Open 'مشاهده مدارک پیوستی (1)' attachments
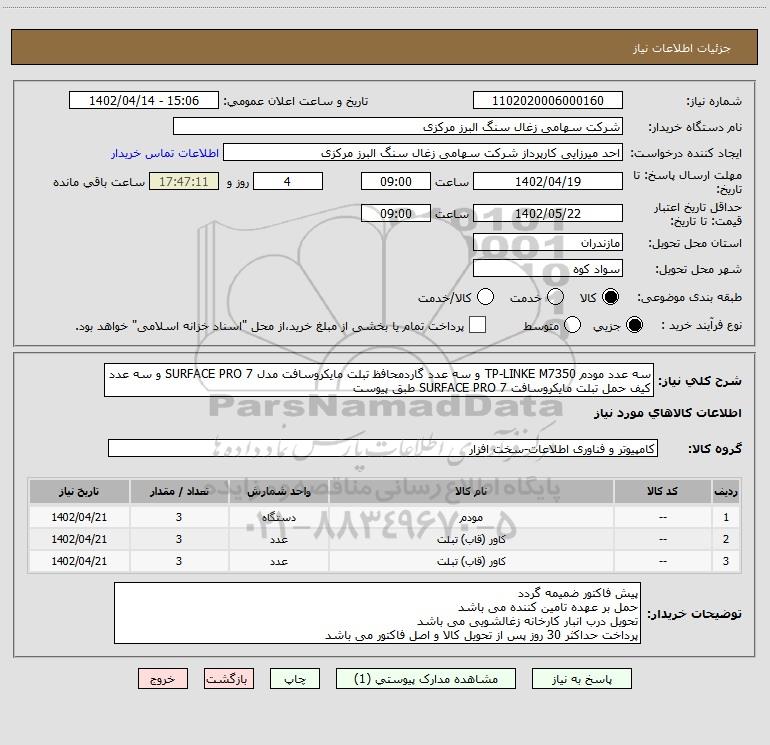 tap(426, 679)
